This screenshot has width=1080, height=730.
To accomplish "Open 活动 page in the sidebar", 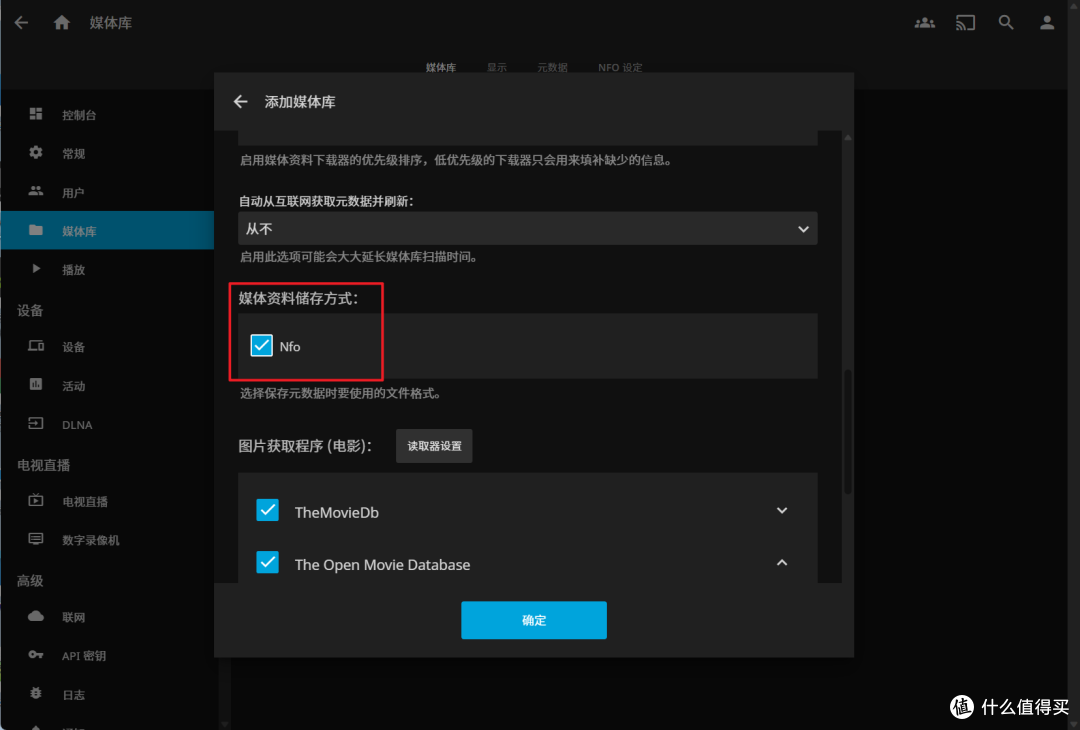I will point(107,386).
